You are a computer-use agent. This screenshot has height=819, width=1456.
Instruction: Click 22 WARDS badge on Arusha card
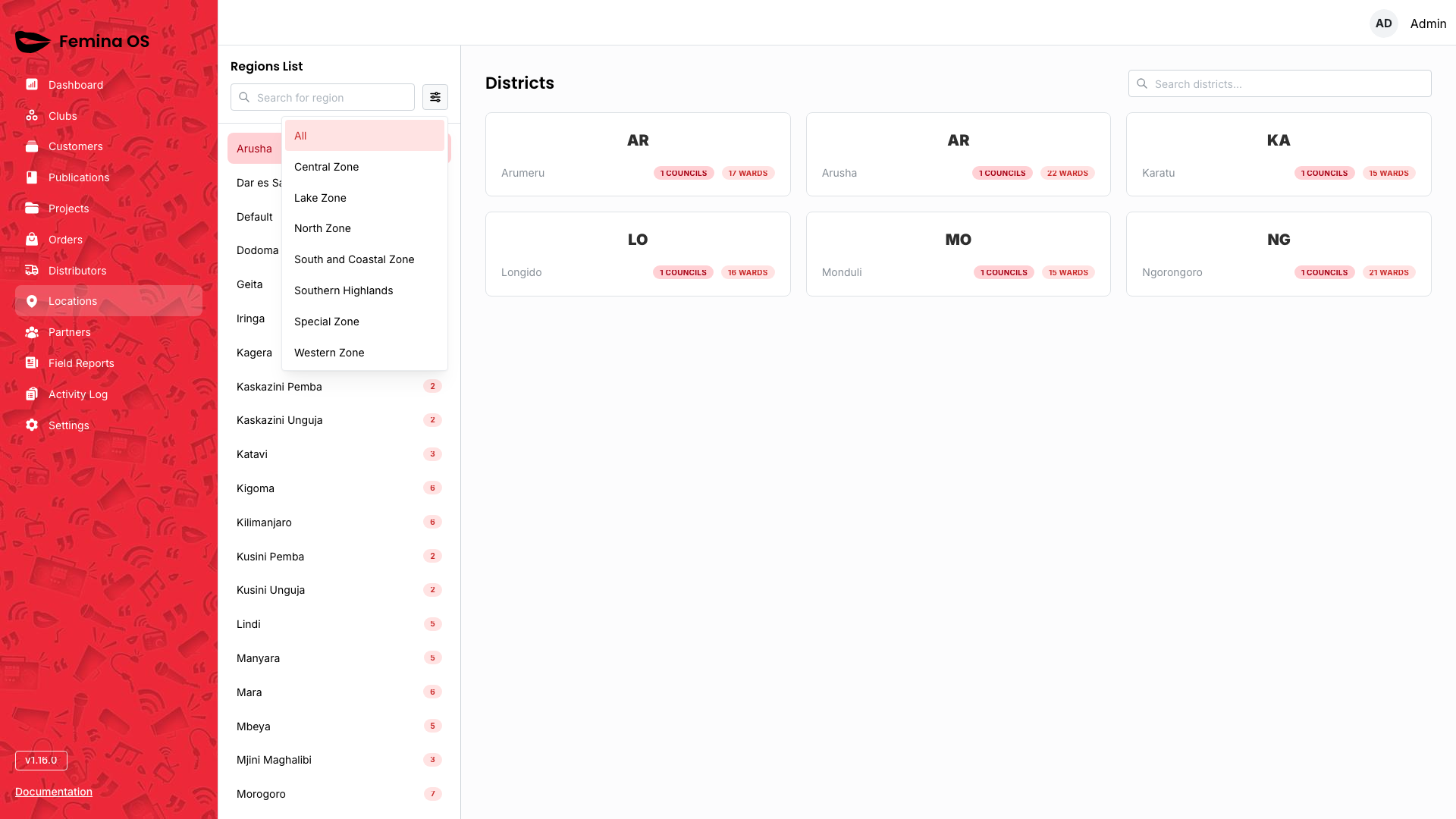point(1068,173)
